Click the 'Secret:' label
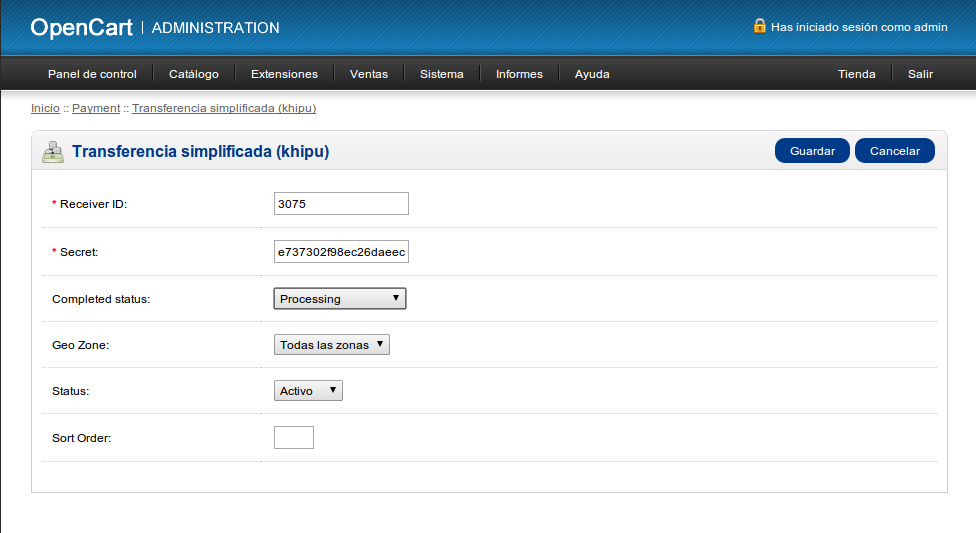Image resolution: width=976 pixels, height=533 pixels. (79, 252)
